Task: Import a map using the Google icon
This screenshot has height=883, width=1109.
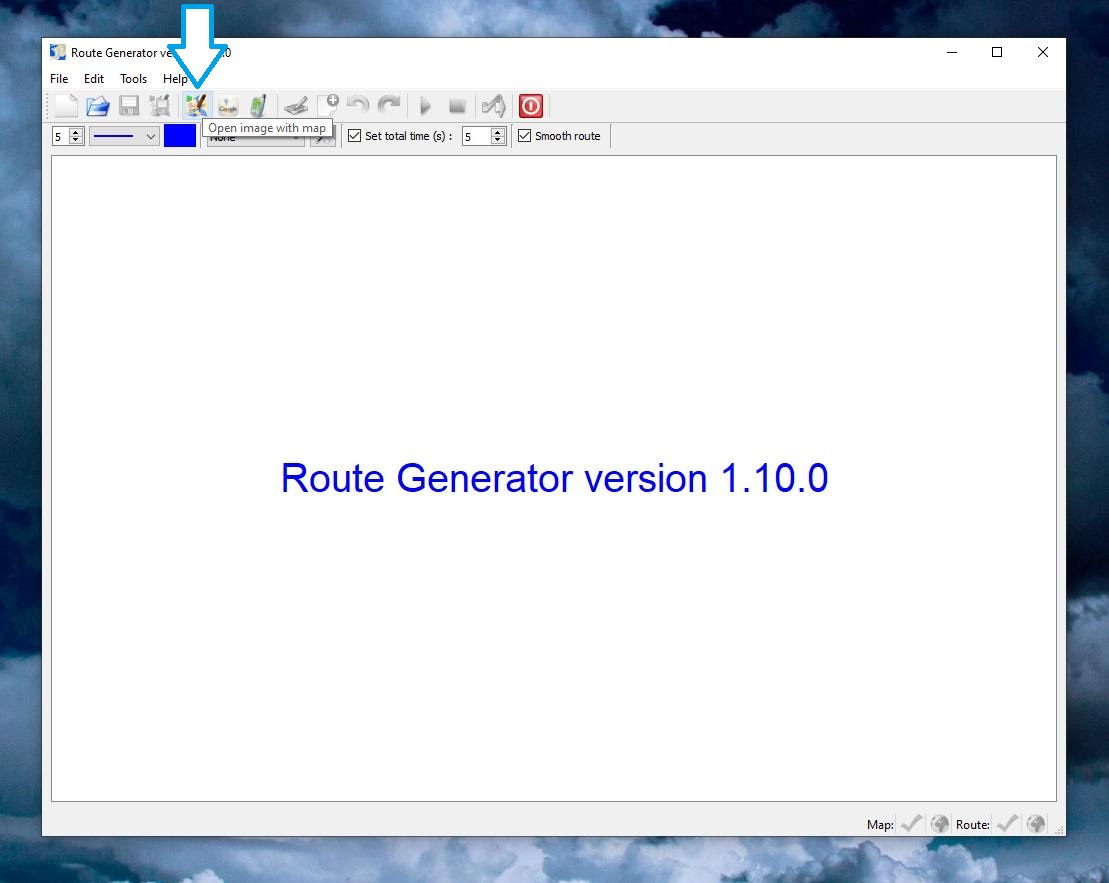Action: point(228,106)
